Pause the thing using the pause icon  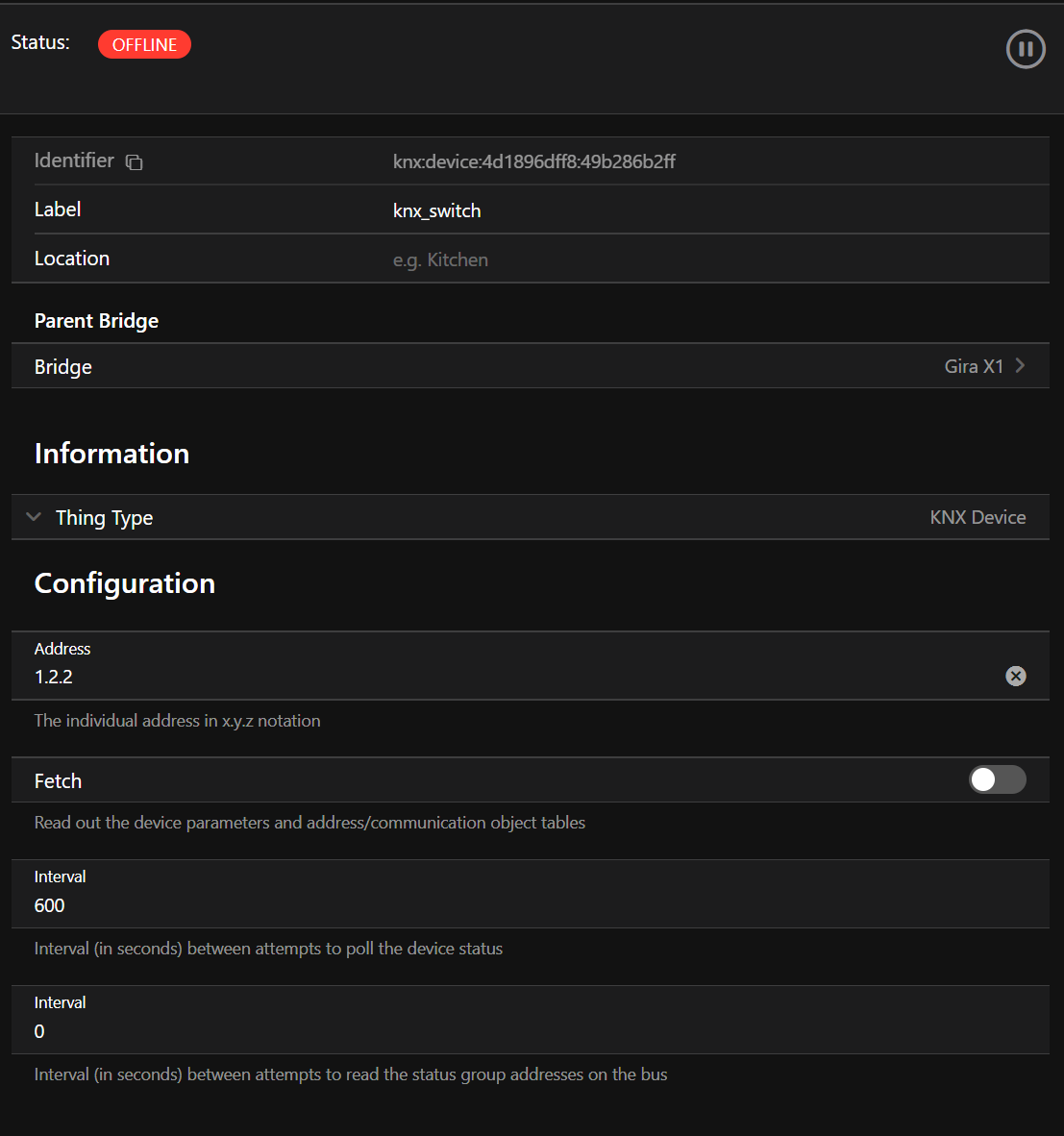pyautogui.click(x=1025, y=49)
